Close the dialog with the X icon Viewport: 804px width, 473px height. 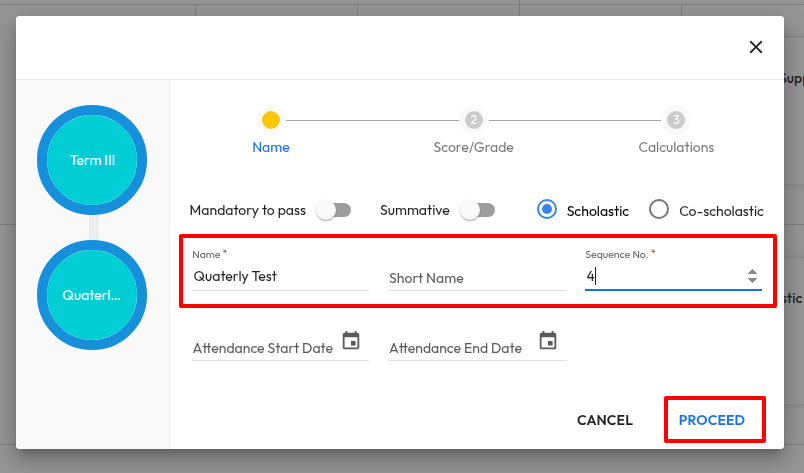[x=756, y=47]
